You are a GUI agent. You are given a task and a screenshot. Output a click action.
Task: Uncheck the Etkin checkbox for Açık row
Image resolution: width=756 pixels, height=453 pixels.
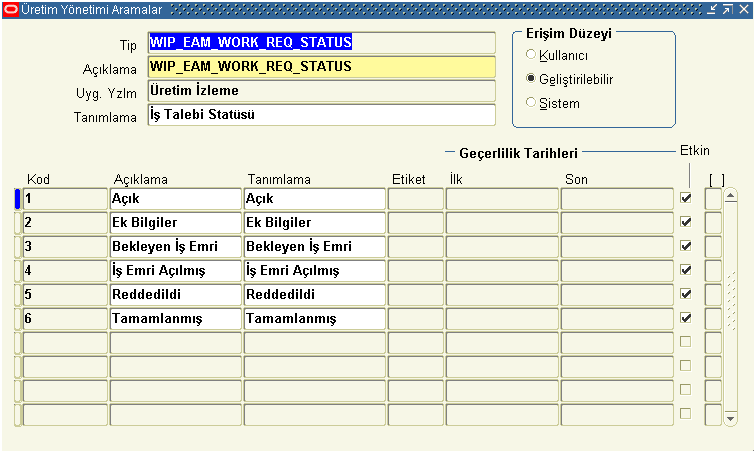686,198
